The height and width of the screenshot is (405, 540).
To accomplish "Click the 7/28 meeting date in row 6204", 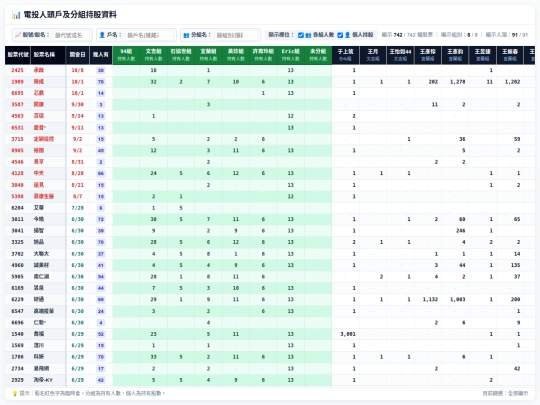I will pyautogui.click(x=77, y=208).
